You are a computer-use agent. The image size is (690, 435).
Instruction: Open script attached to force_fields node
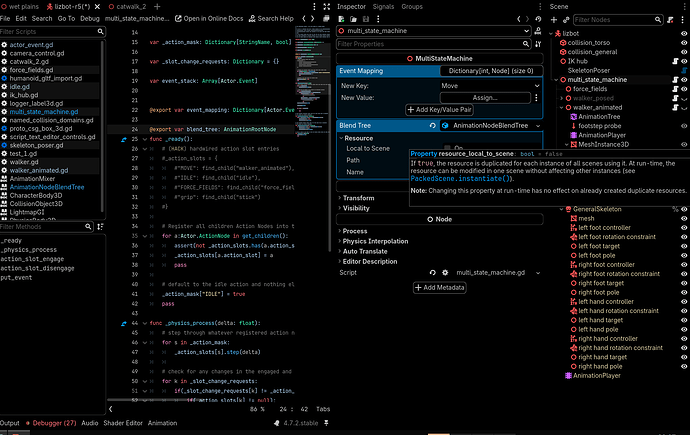point(675,89)
